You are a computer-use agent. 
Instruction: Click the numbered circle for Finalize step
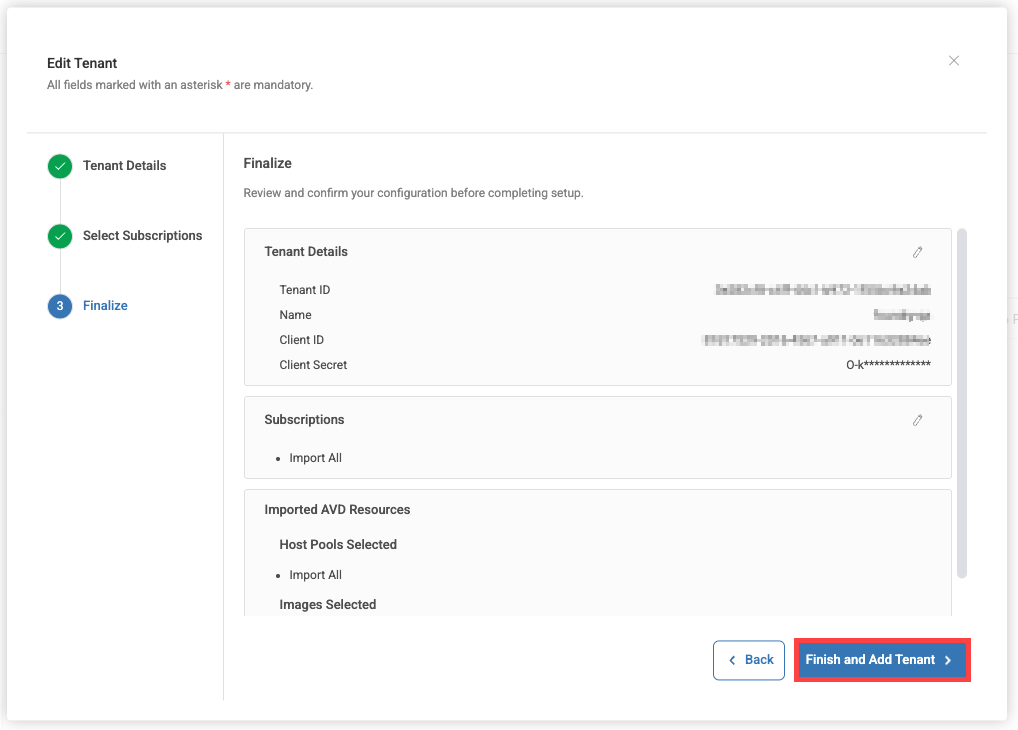(x=59, y=306)
